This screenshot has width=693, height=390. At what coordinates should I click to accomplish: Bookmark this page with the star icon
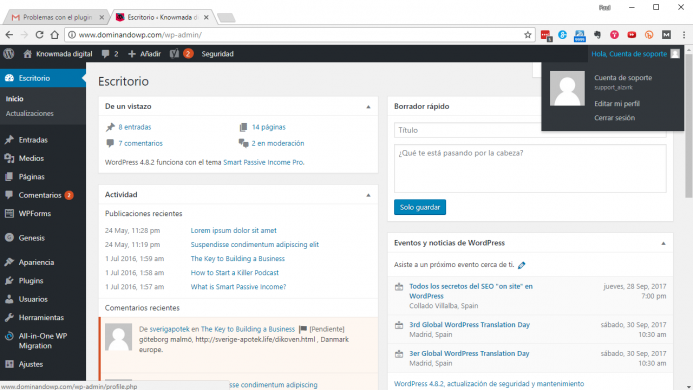point(527,35)
